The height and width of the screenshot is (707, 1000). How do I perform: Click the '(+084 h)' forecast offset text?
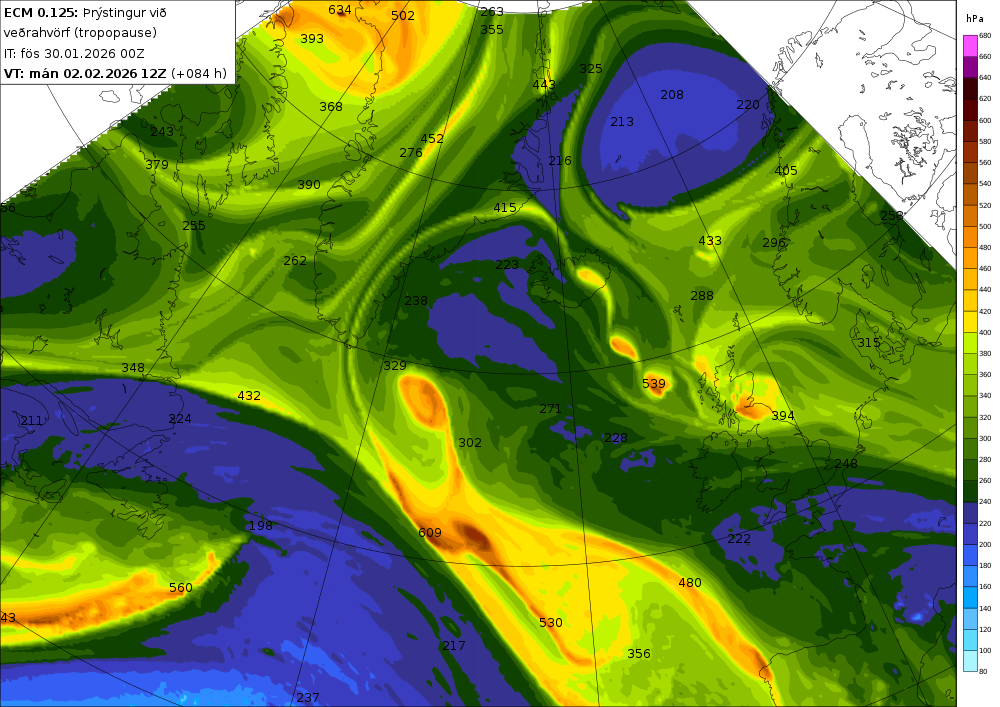tap(199, 73)
